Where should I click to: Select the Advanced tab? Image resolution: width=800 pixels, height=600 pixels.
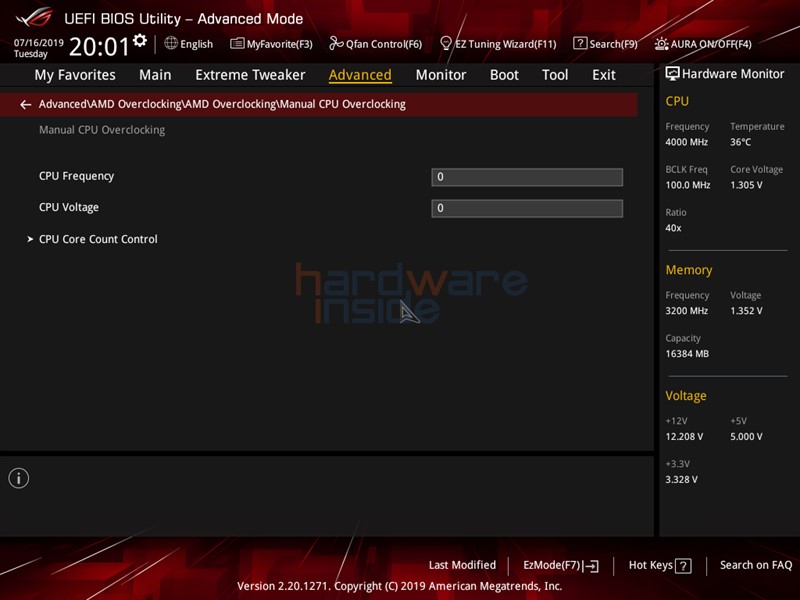pos(360,75)
